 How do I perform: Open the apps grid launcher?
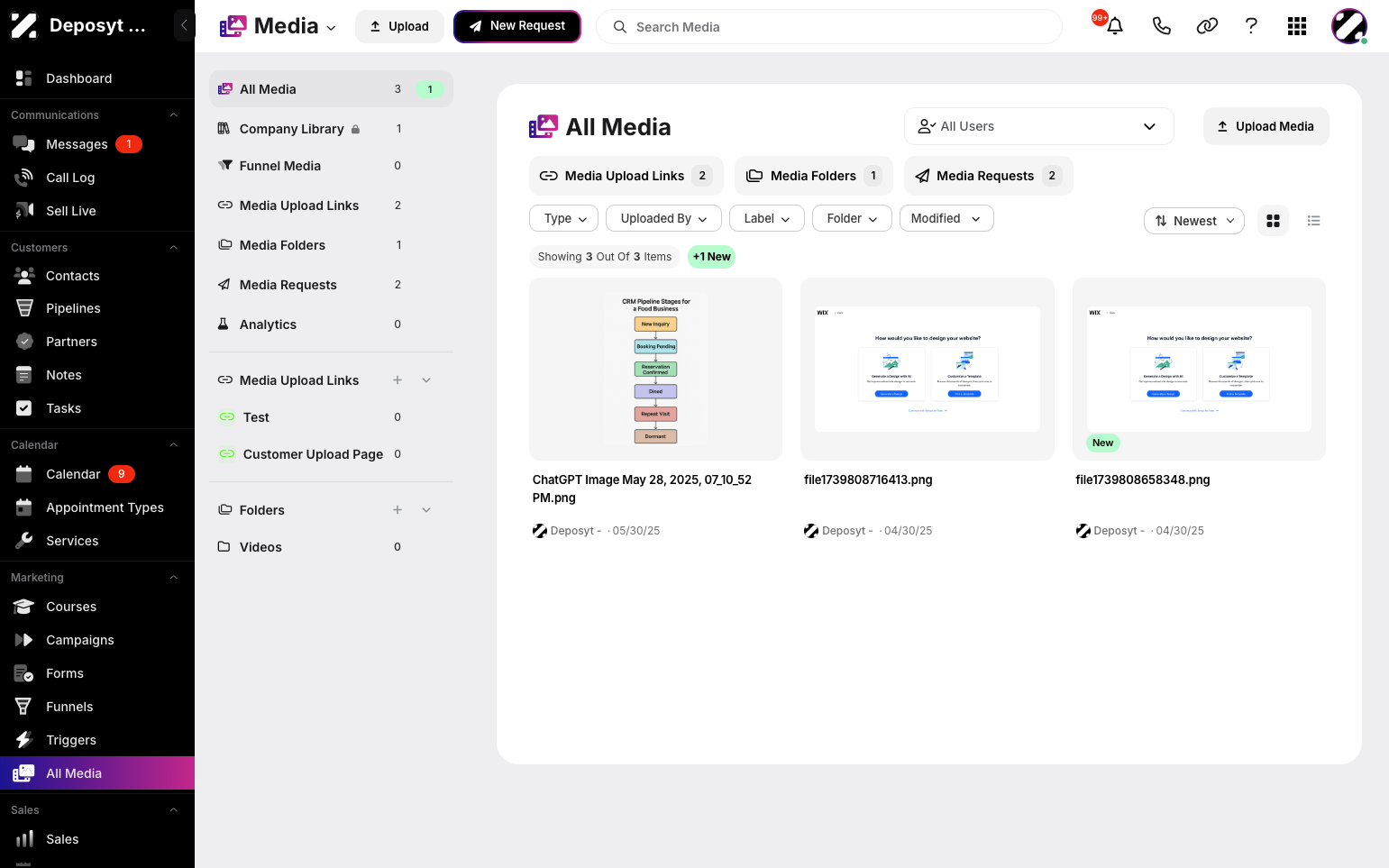1297,26
